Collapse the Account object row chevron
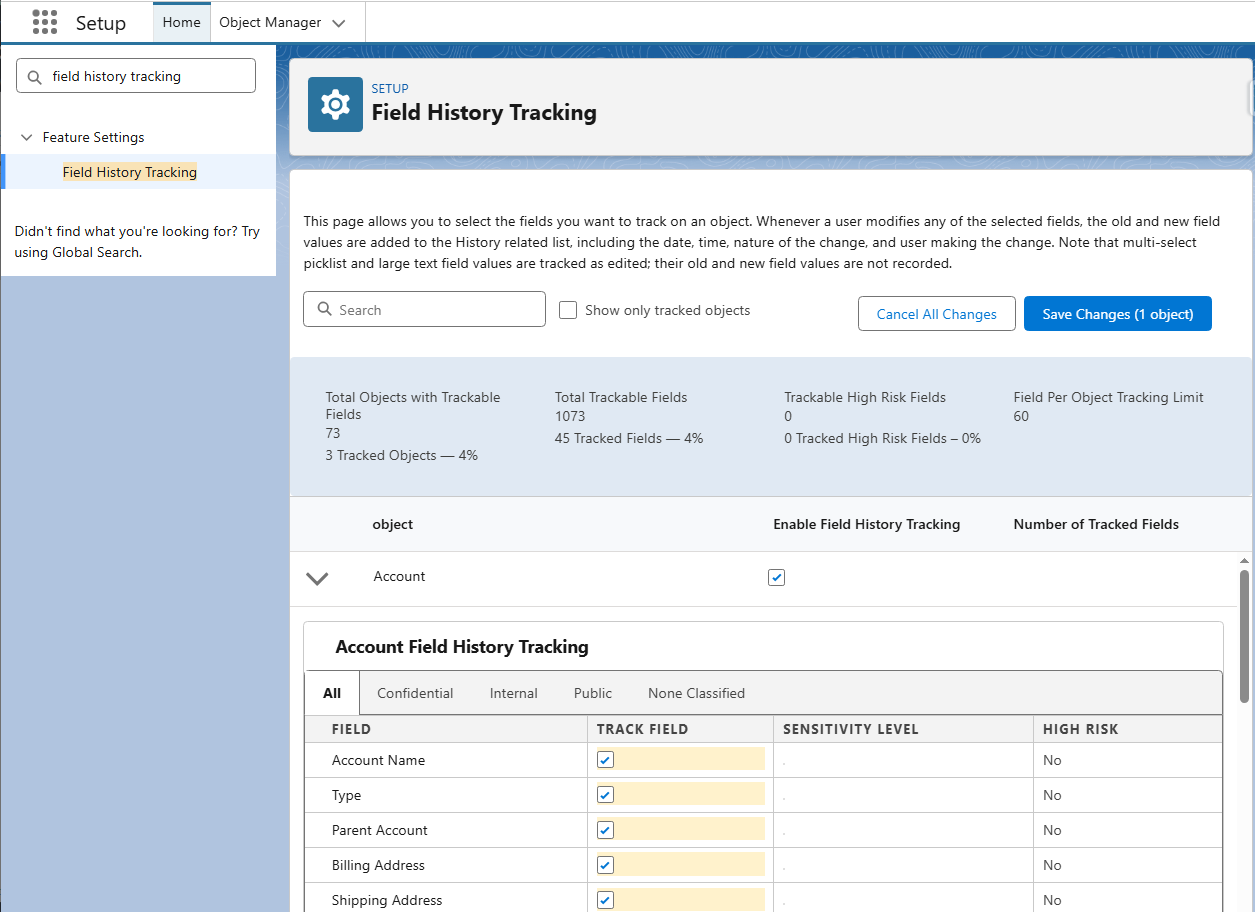1255x912 pixels. (x=317, y=578)
